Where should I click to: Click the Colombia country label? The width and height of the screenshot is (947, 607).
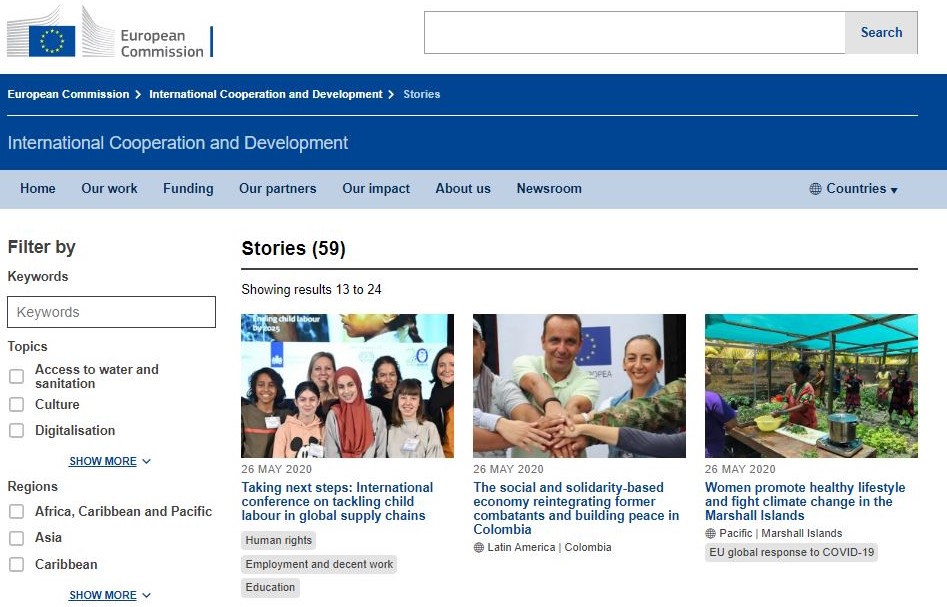click(588, 548)
